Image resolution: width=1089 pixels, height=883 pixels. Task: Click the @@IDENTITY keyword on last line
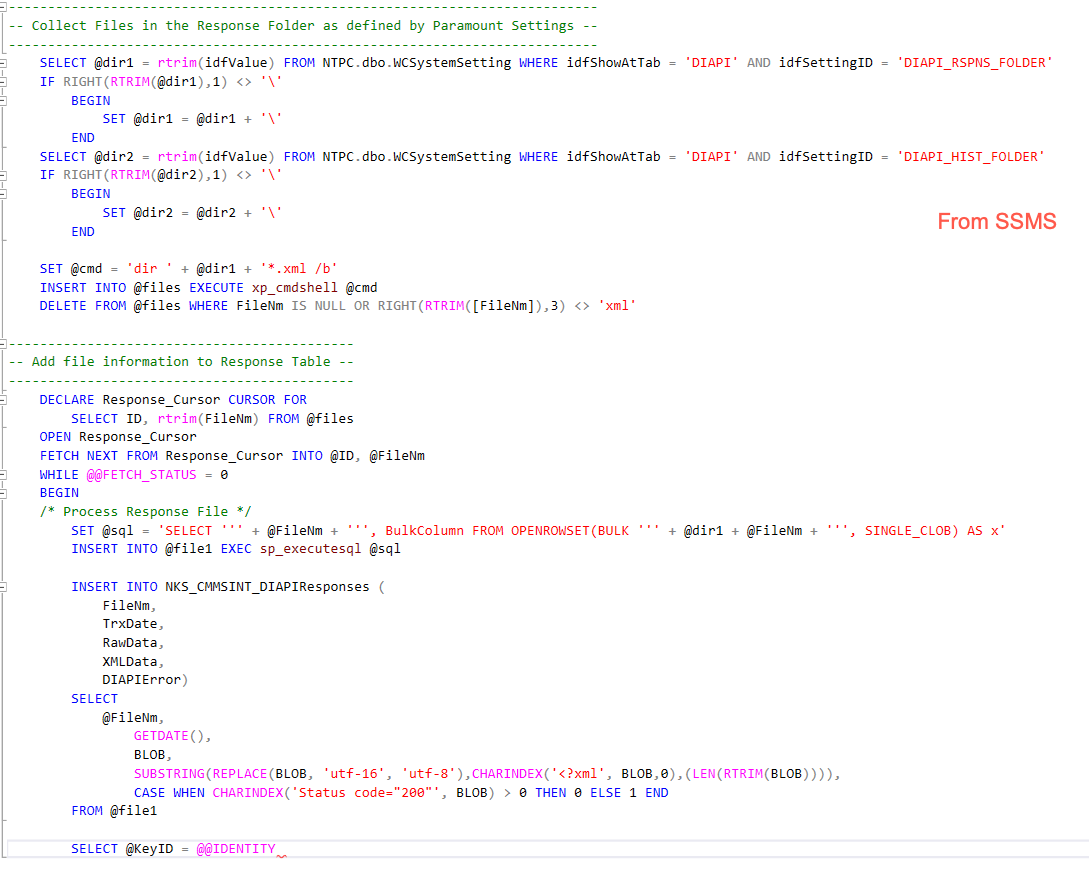[236, 849]
